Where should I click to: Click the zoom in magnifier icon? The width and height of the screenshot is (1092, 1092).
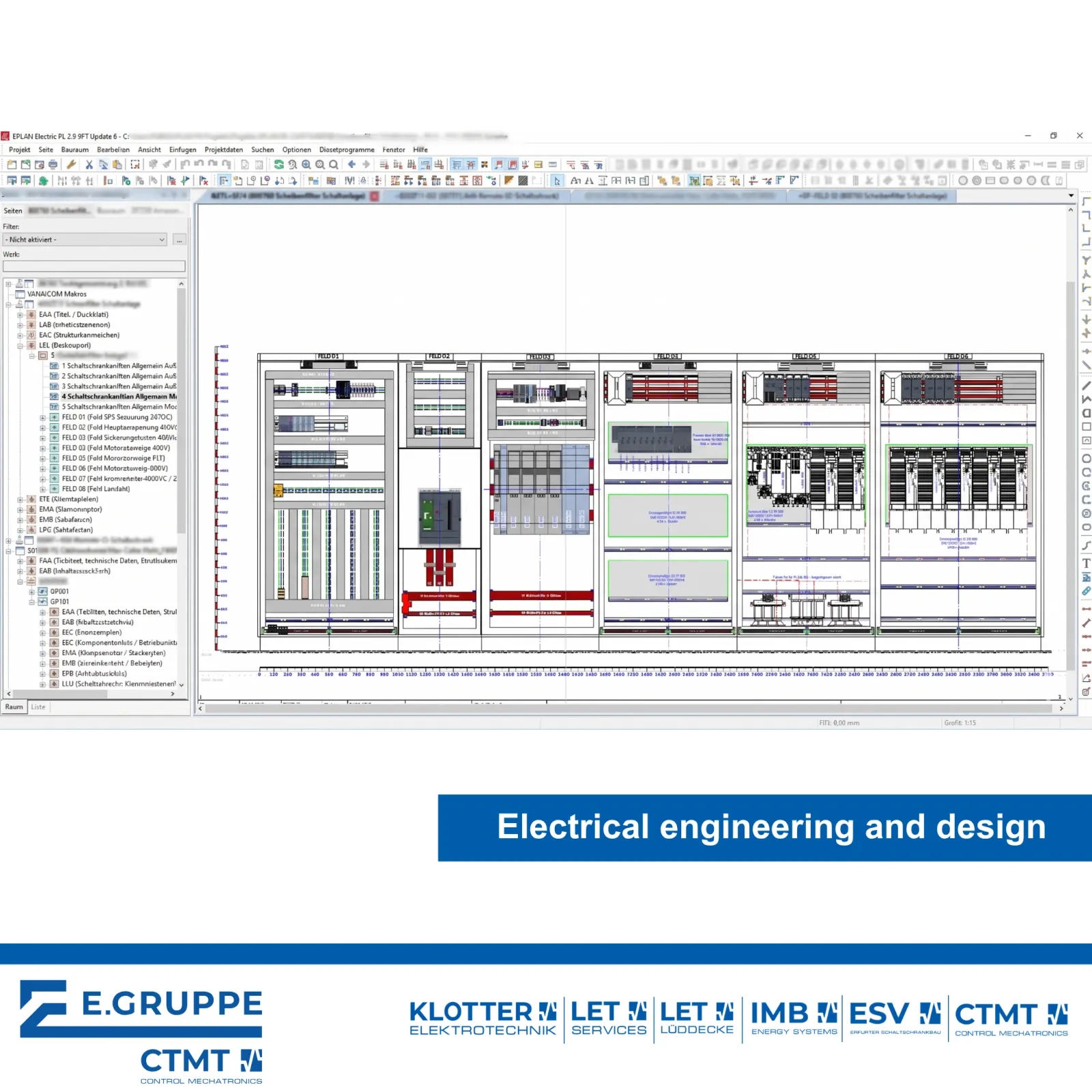point(306,164)
